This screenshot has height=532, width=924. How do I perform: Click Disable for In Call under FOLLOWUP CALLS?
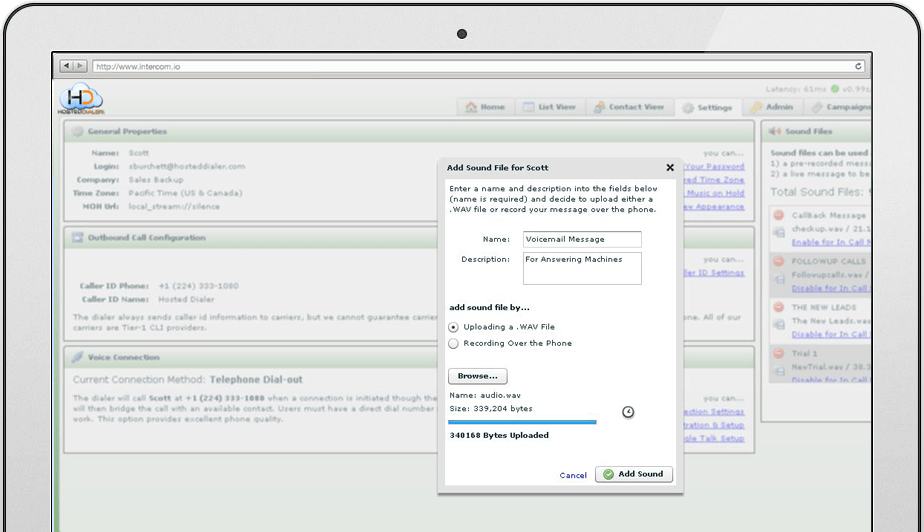[x=831, y=288]
